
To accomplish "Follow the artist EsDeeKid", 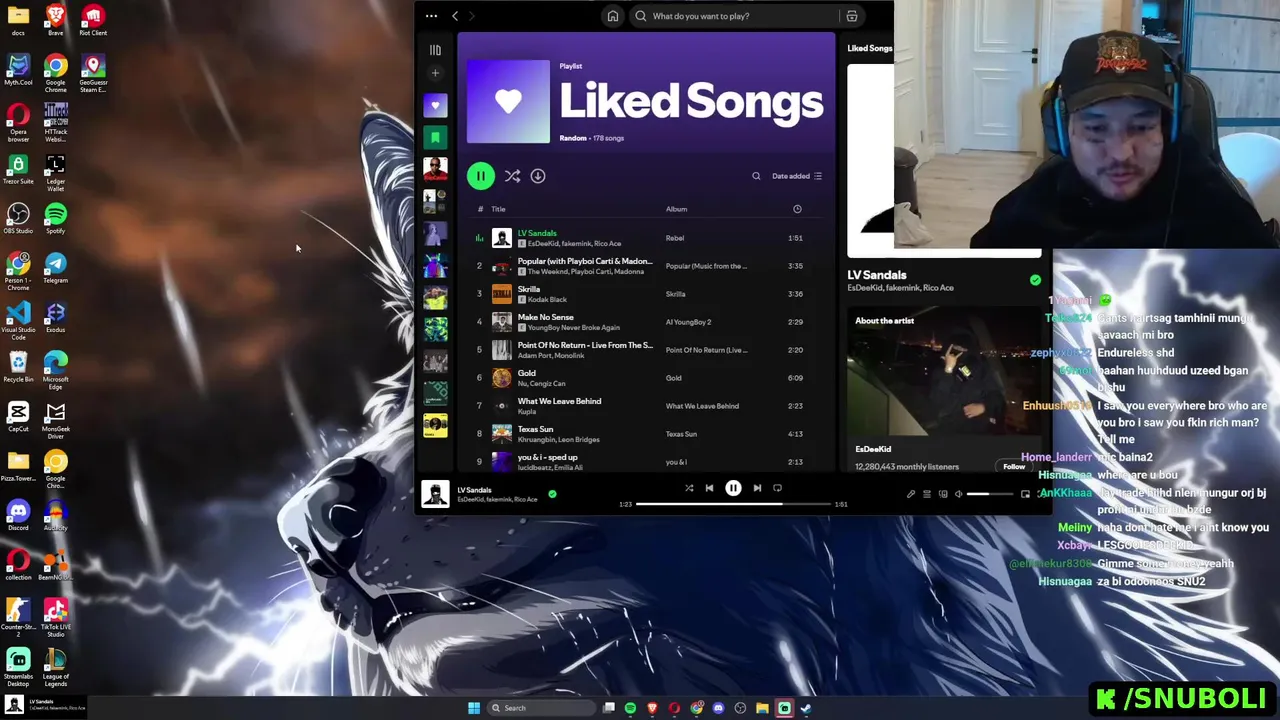I will [1014, 466].
